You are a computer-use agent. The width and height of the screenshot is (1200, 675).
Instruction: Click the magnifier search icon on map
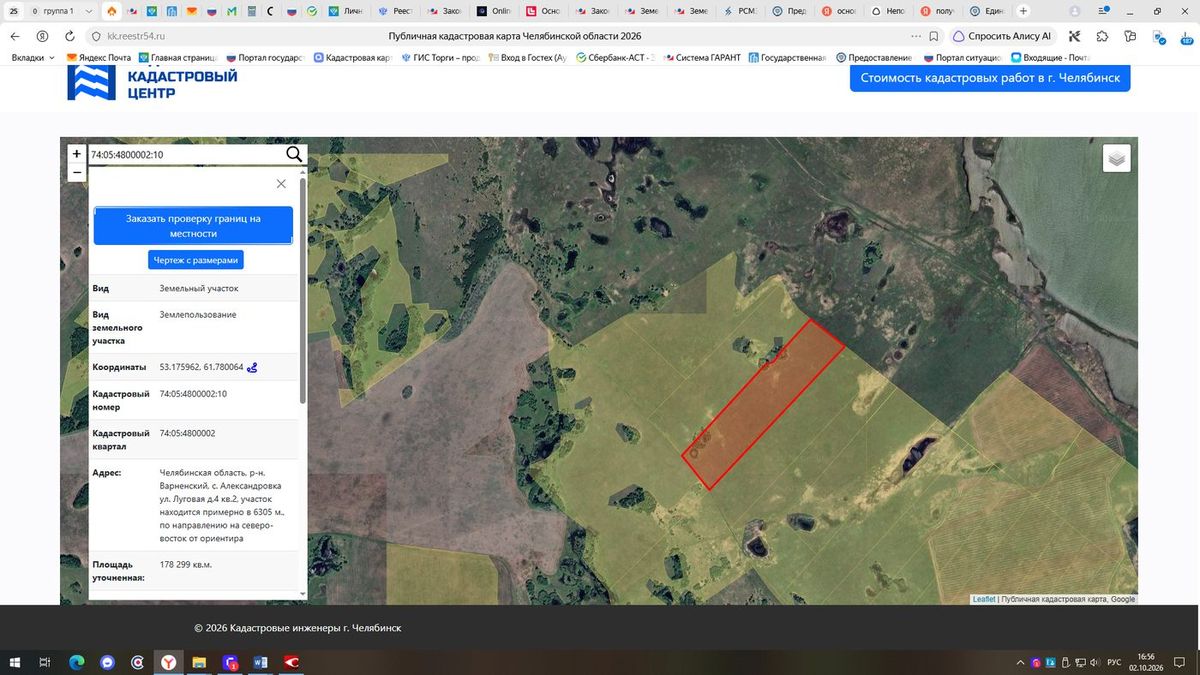click(294, 154)
